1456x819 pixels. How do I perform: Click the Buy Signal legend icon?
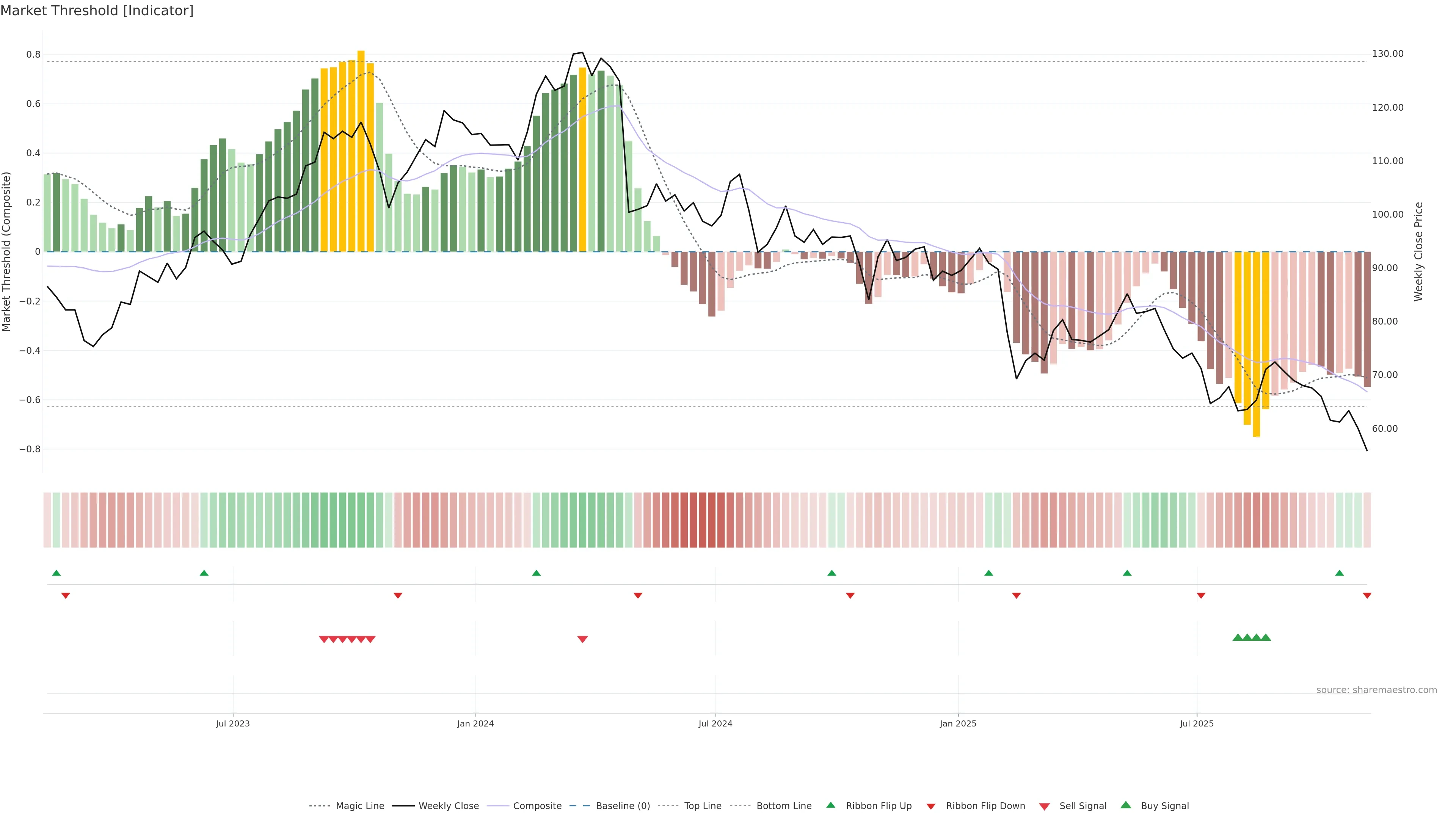coord(1126,805)
